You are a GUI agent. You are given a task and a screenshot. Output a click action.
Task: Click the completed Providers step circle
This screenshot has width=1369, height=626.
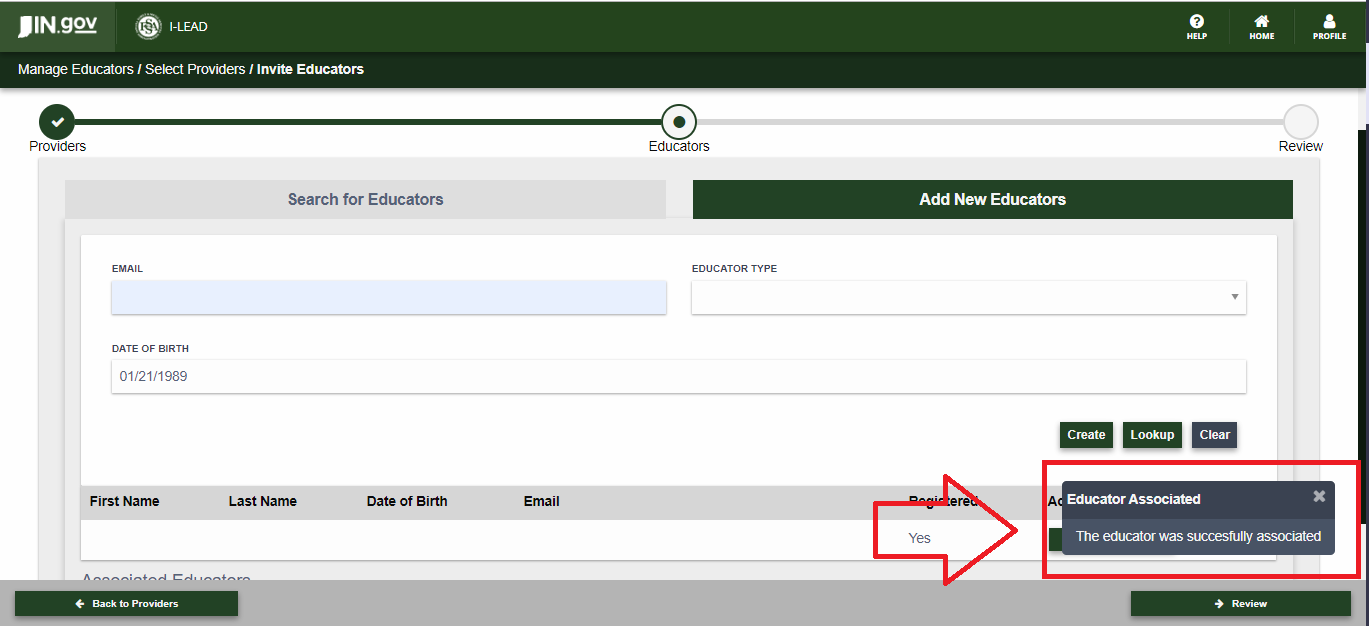click(x=57, y=122)
